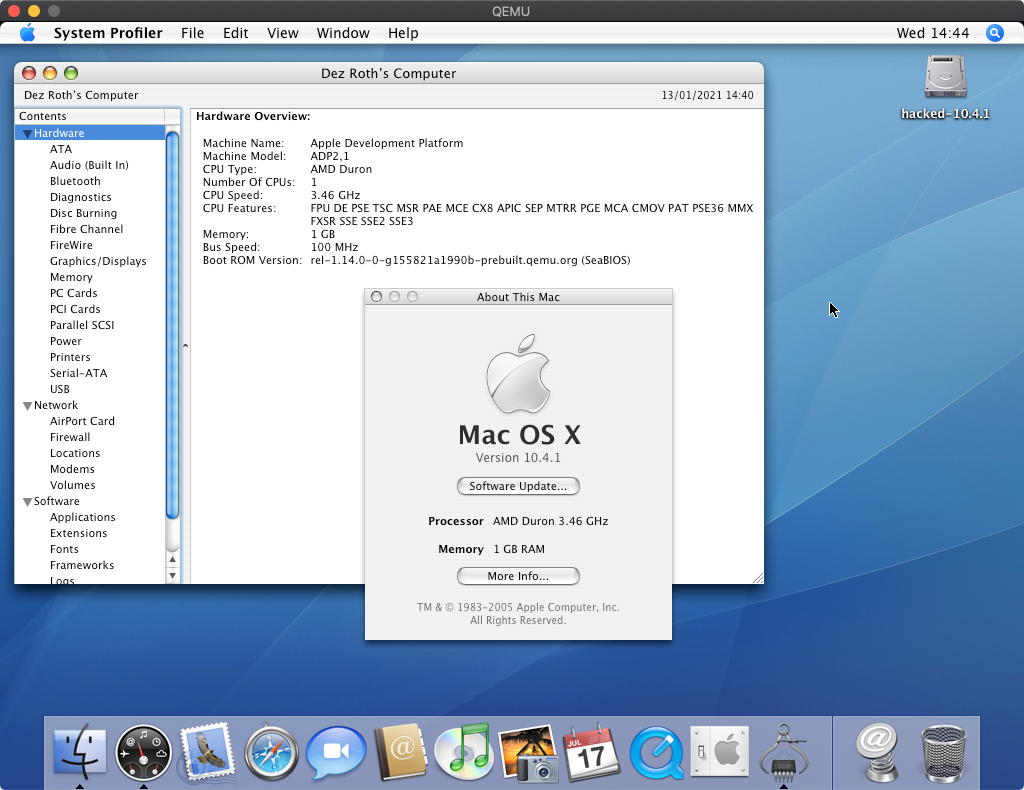
Task: Select AirPort Card under Network
Action: [82, 421]
